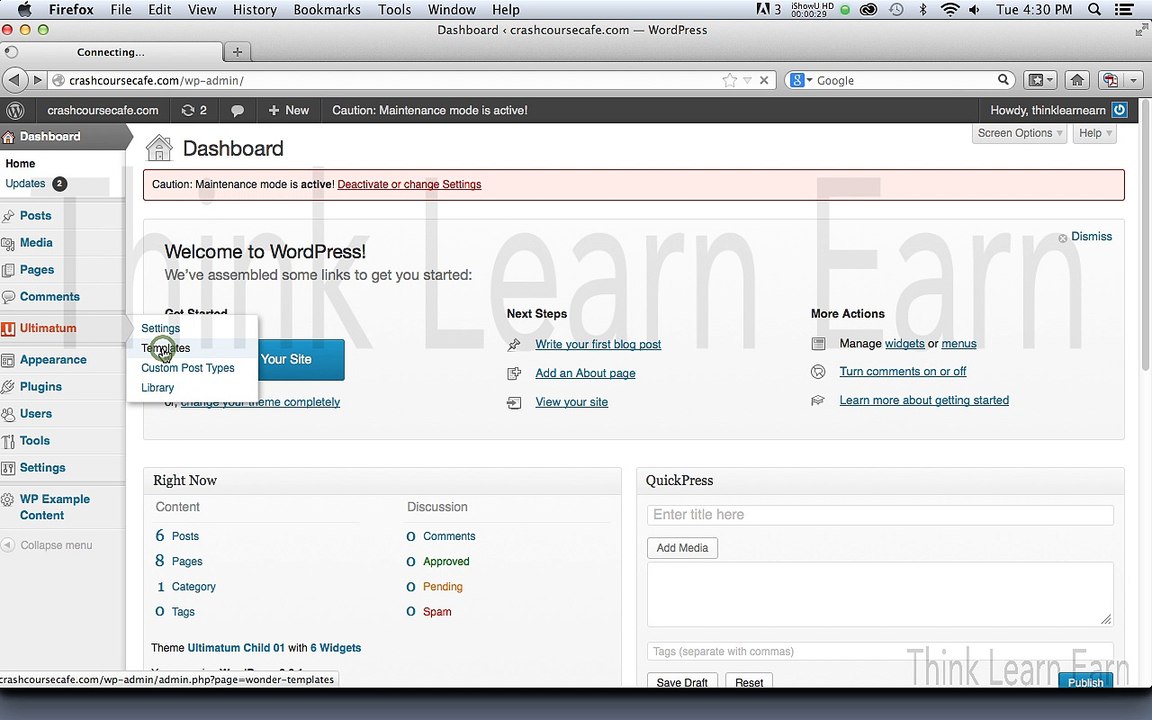Viewport: 1152px width, 720px height.
Task: Click the Save Draft button
Action: click(x=682, y=682)
